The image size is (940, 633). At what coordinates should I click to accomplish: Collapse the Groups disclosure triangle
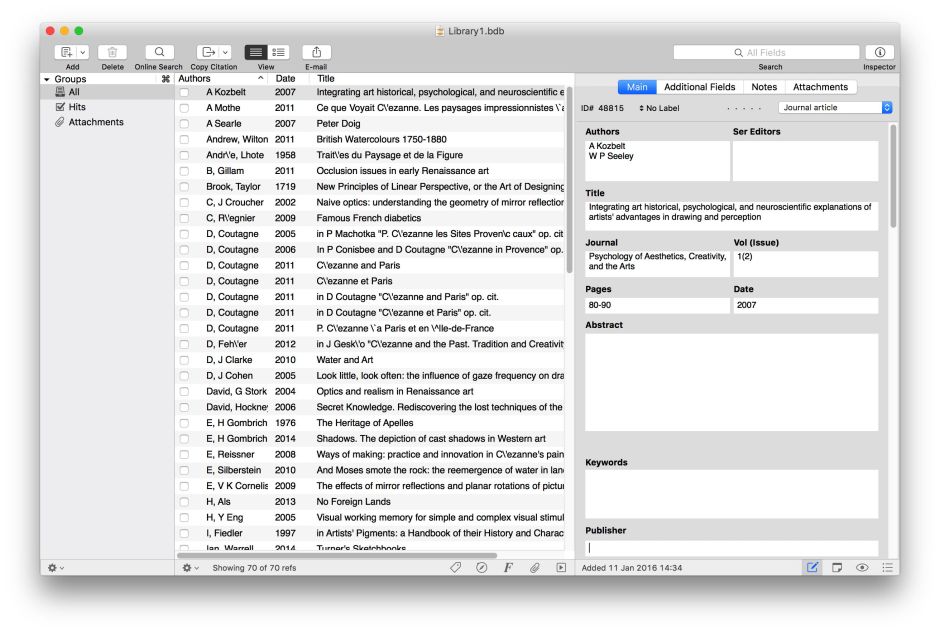click(x=46, y=79)
